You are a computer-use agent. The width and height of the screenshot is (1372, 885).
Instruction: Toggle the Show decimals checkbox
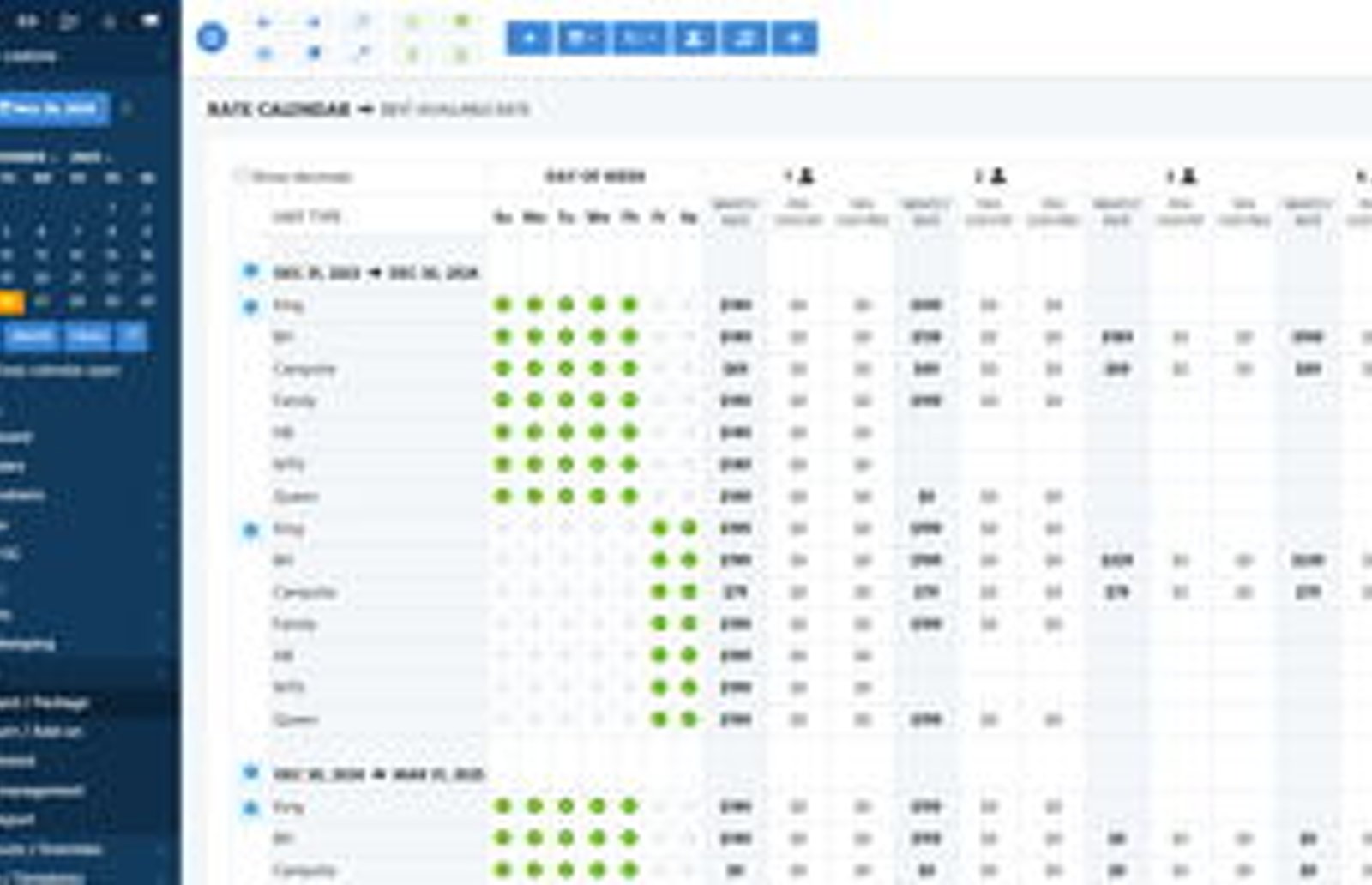[x=240, y=176]
